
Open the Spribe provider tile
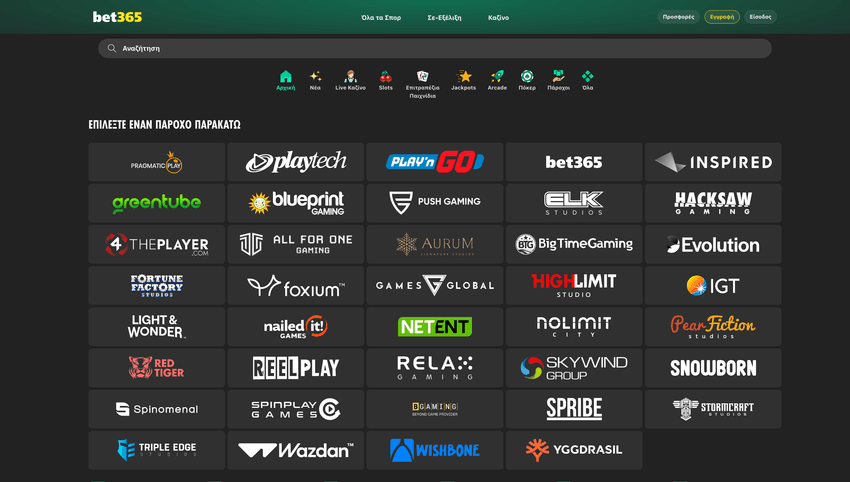coord(574,409)
